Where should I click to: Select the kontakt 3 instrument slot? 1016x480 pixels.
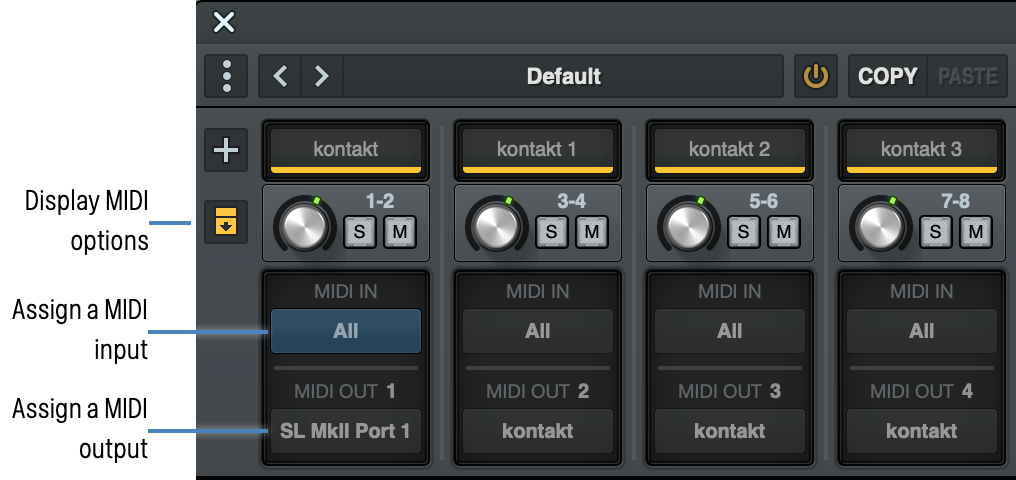(x=921, y=149)
